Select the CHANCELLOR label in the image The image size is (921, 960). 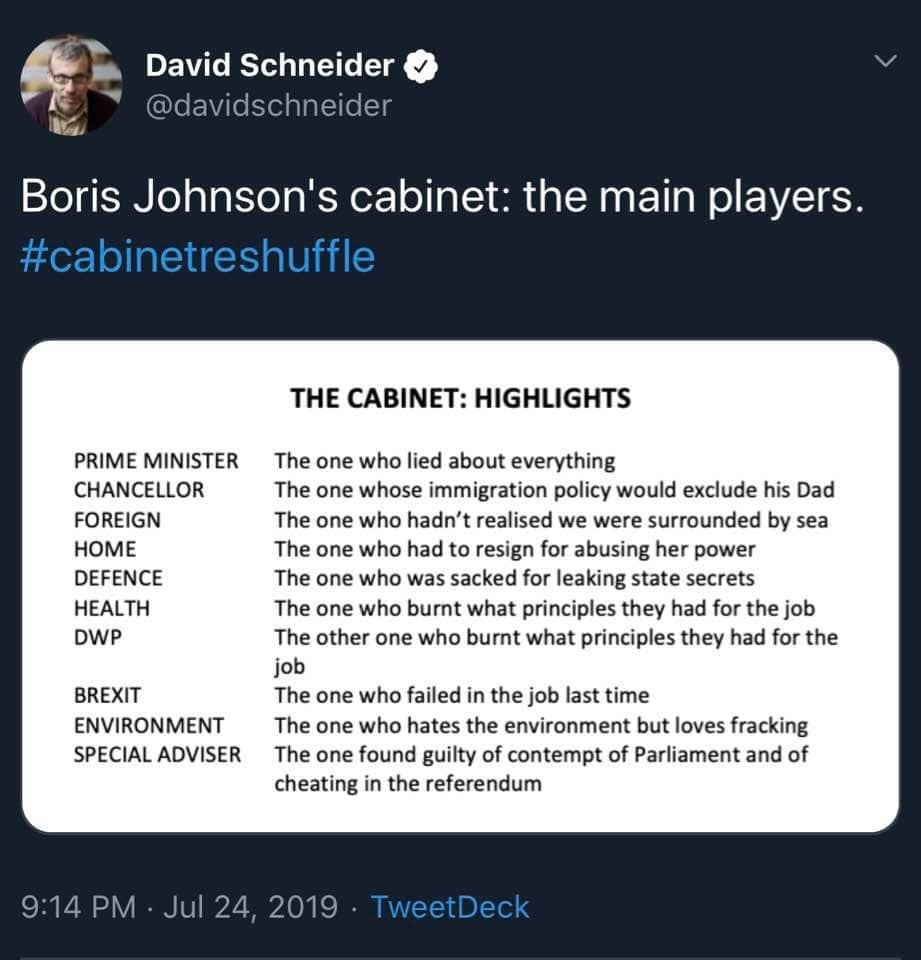click(139, 490)
